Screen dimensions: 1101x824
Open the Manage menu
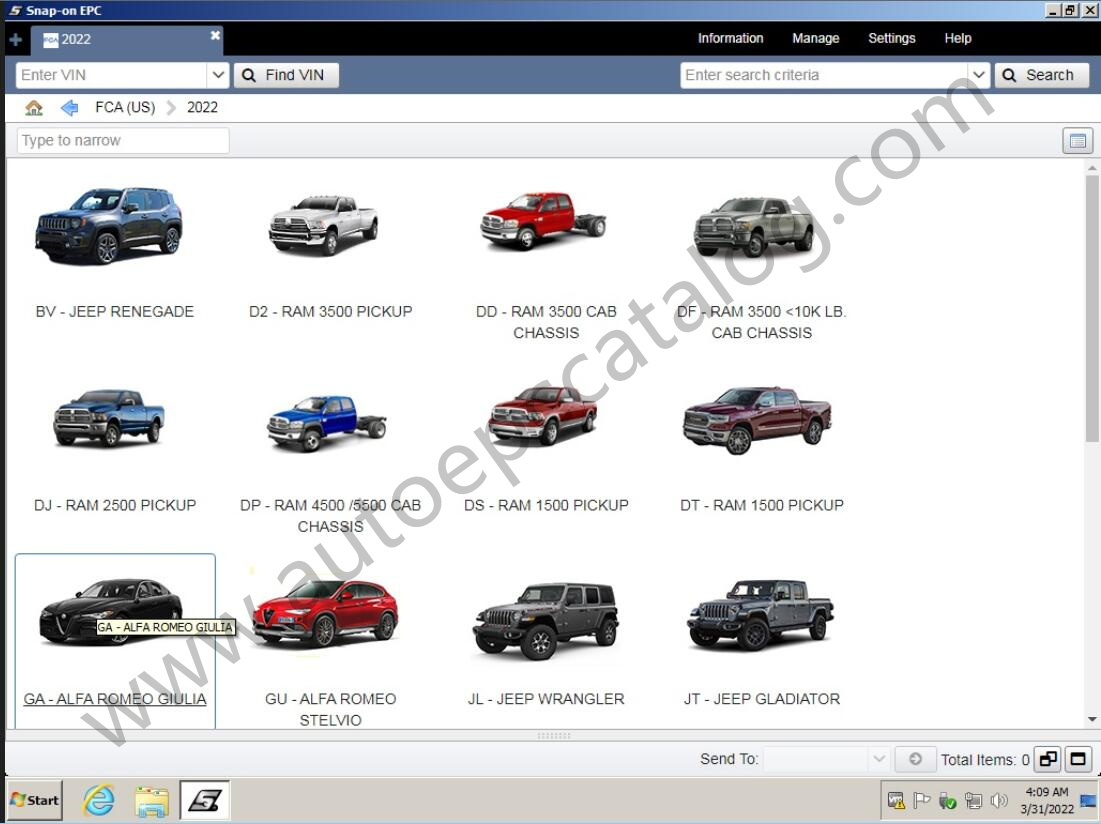tap(815, 38)
